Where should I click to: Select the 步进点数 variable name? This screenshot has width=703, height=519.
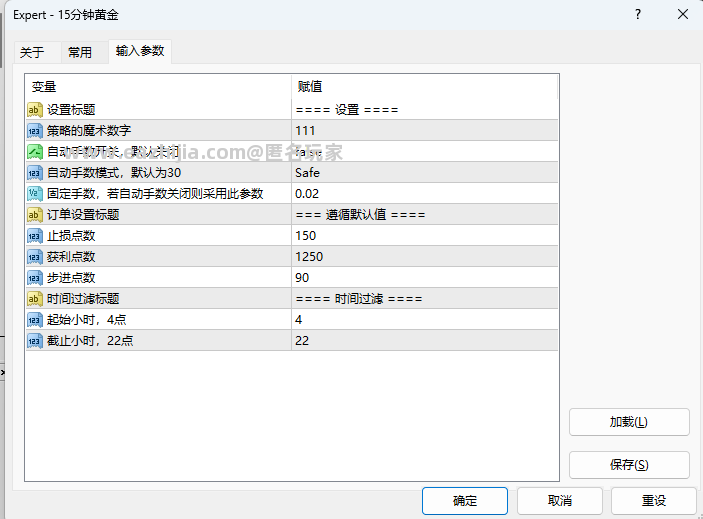[71, 278]
